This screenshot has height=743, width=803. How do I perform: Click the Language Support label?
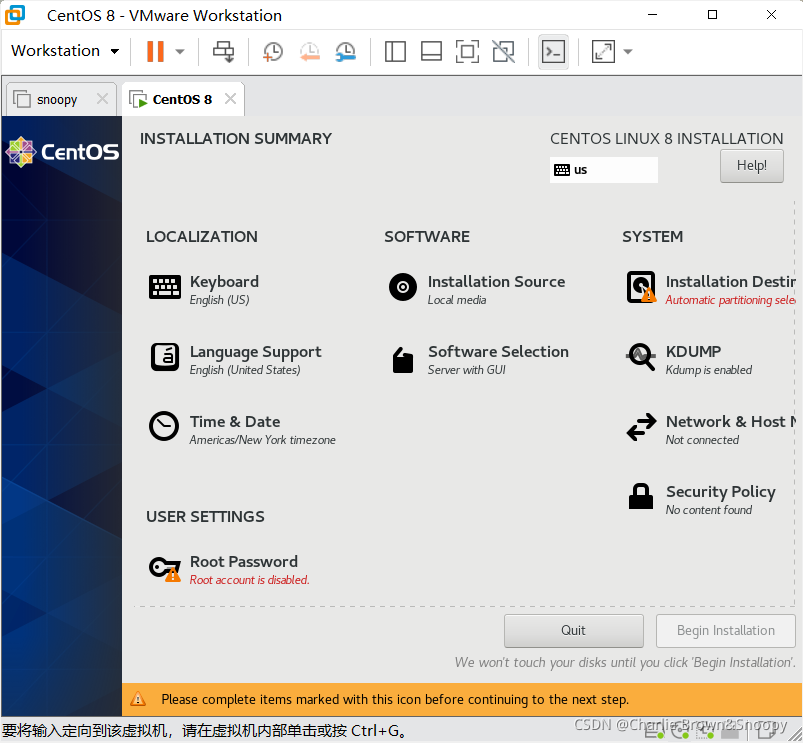pos(256,352)
